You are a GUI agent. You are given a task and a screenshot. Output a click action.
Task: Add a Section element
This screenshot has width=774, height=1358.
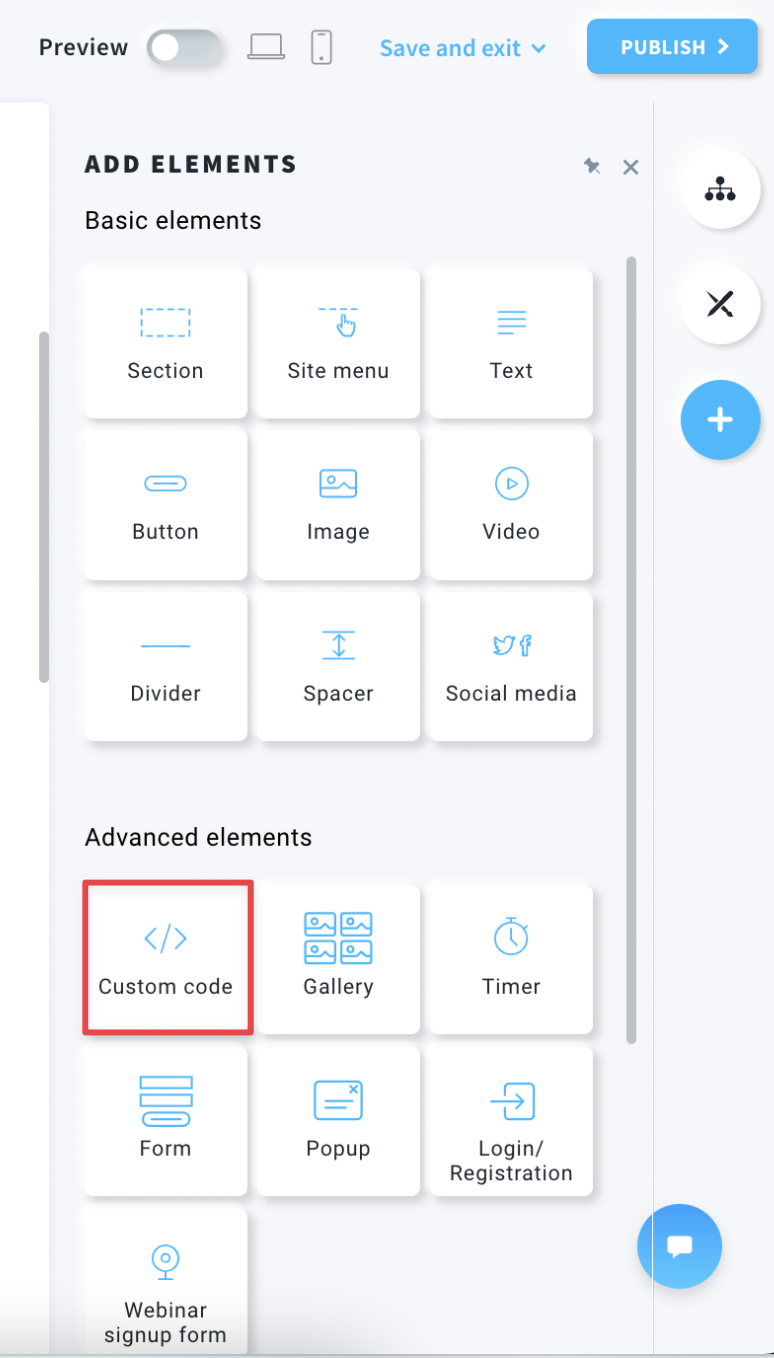click(165, 343)
